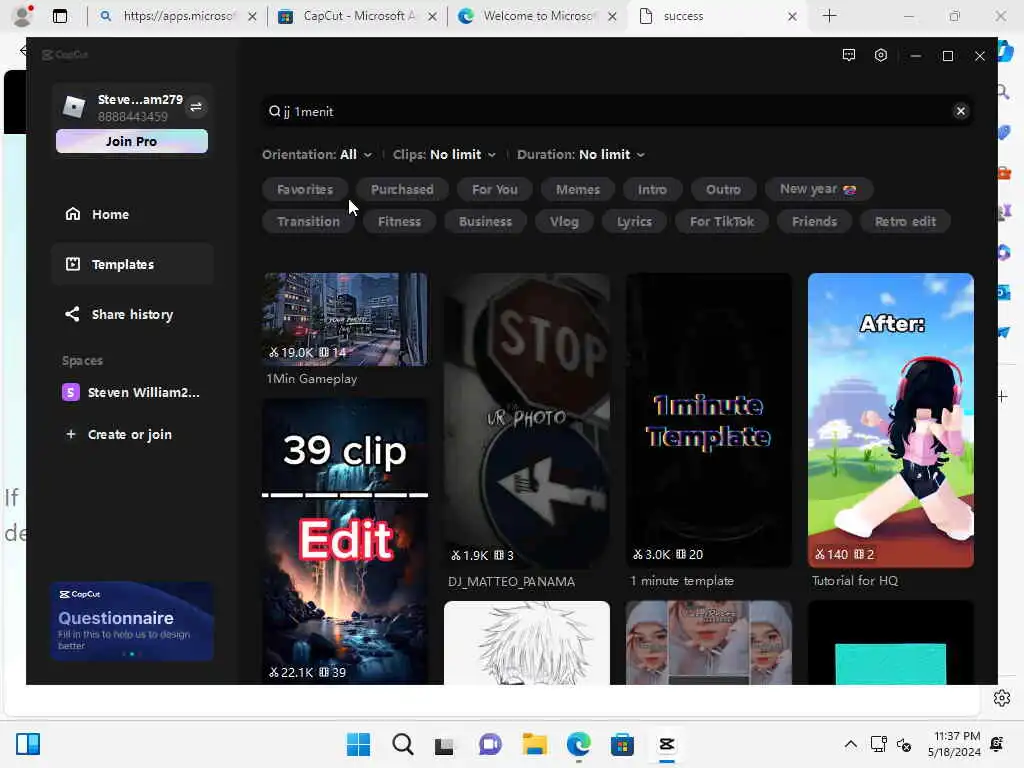Open the Tutorial for HQ template
This screenshot has height=768, width=1024.
tap(891, 420)
